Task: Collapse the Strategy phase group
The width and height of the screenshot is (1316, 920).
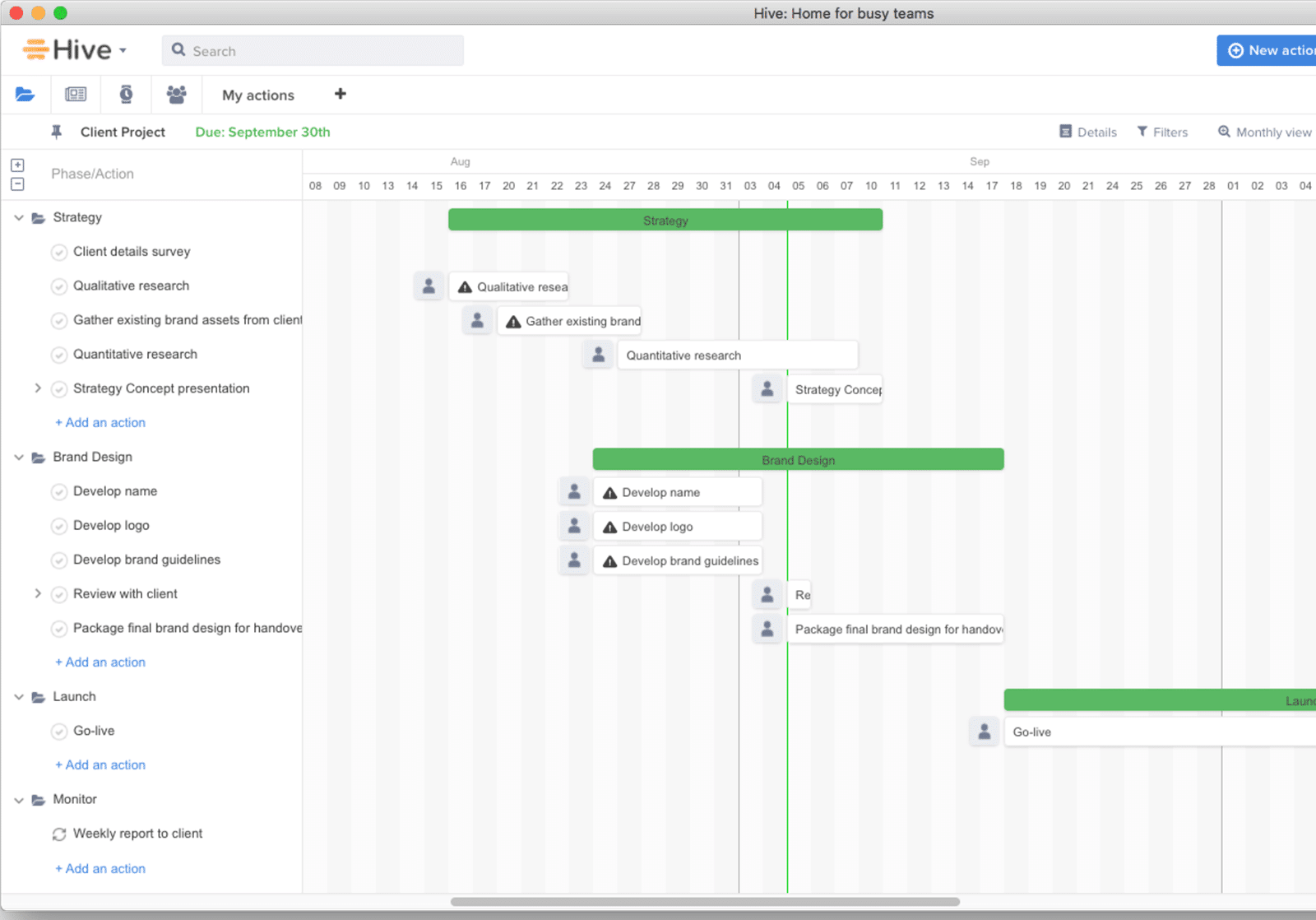Action: coord(19,218)
